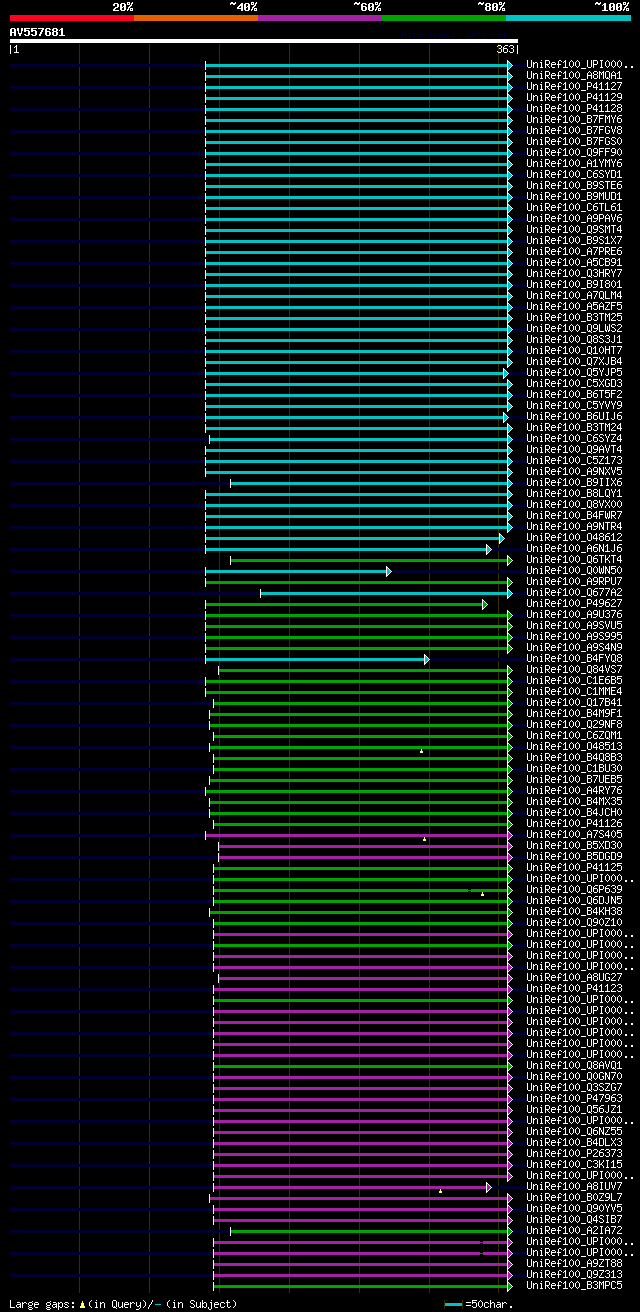Click the yellow gap marker on O48513 row
This screenshot has height=1312, width=640.
tap(422, 751)
